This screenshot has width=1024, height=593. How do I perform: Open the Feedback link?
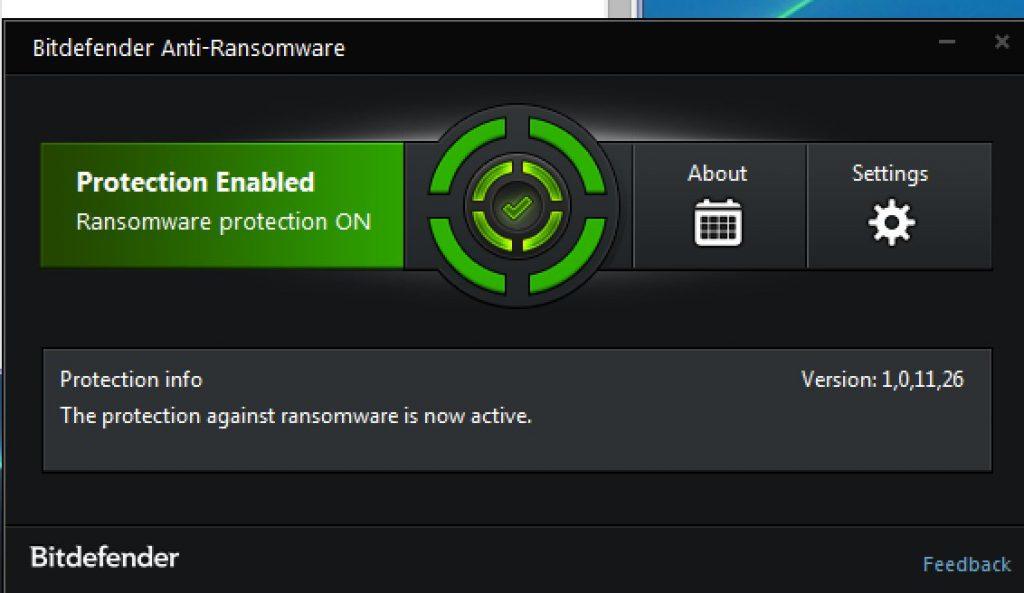pyautogui.click(x=964, y=563)
